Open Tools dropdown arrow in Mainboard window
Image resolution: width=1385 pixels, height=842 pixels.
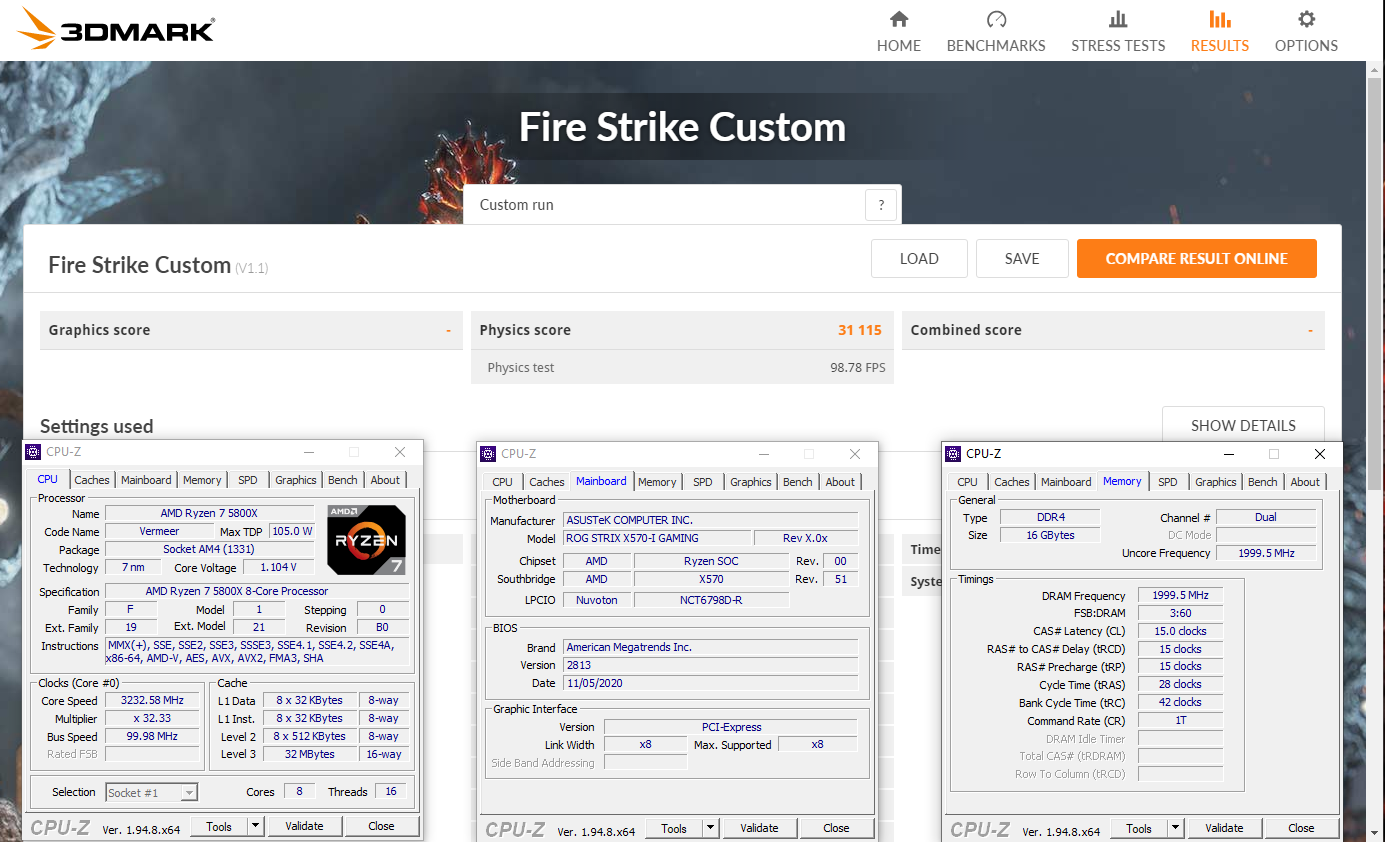[x=710, y=828]
